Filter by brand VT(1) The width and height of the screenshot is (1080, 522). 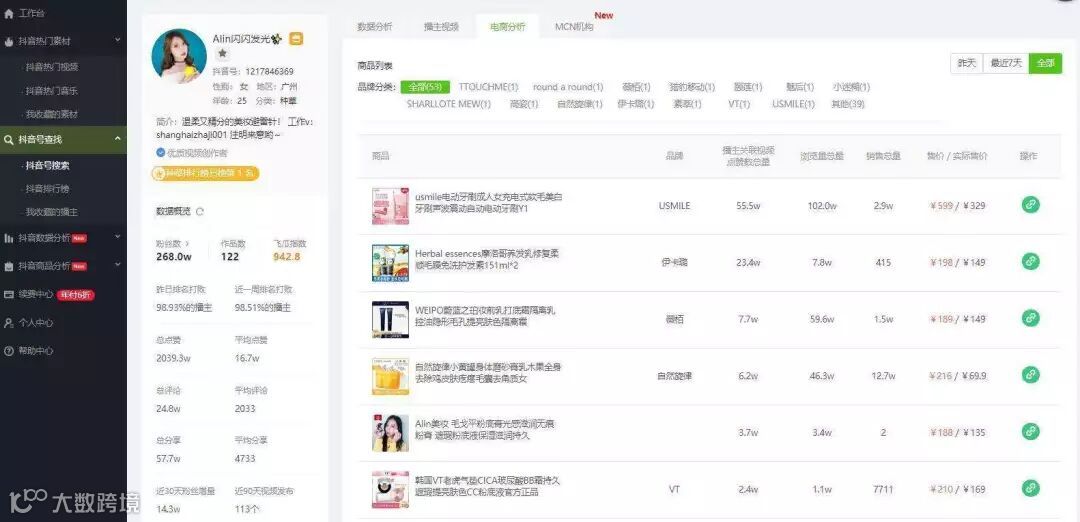pyautogui.click(x=739, y=105)
